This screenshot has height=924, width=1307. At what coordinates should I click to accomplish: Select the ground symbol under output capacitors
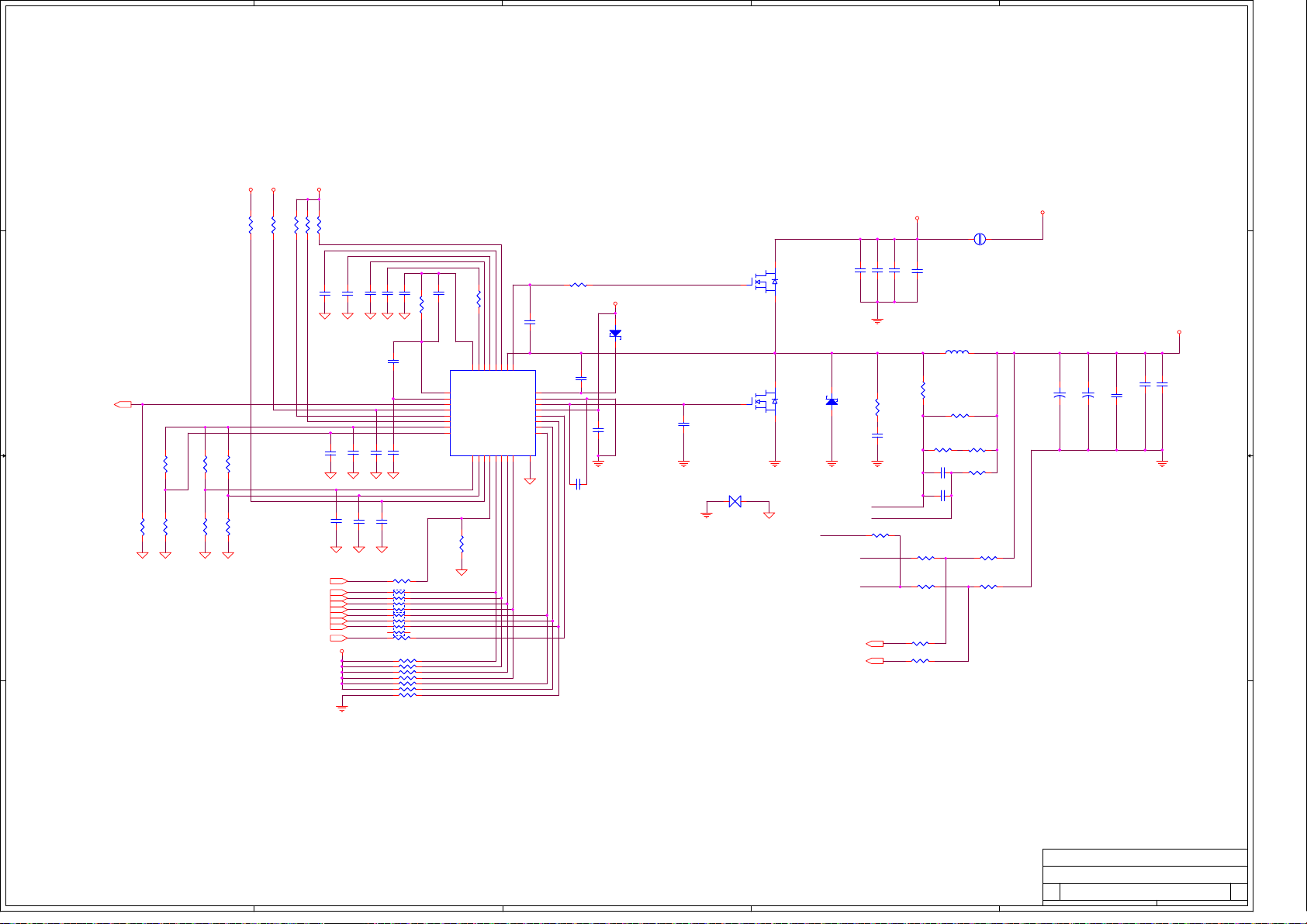[x=1162, y=462]
